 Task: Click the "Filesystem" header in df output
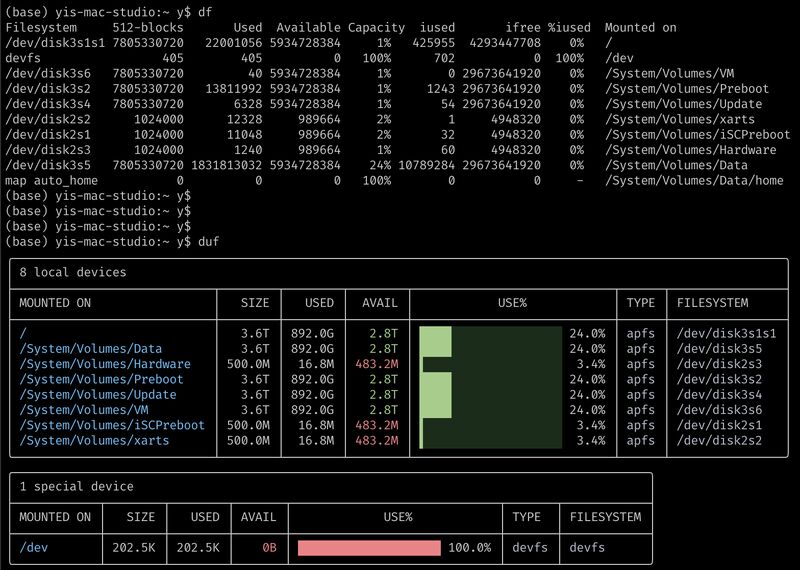(x=41, y=28)
